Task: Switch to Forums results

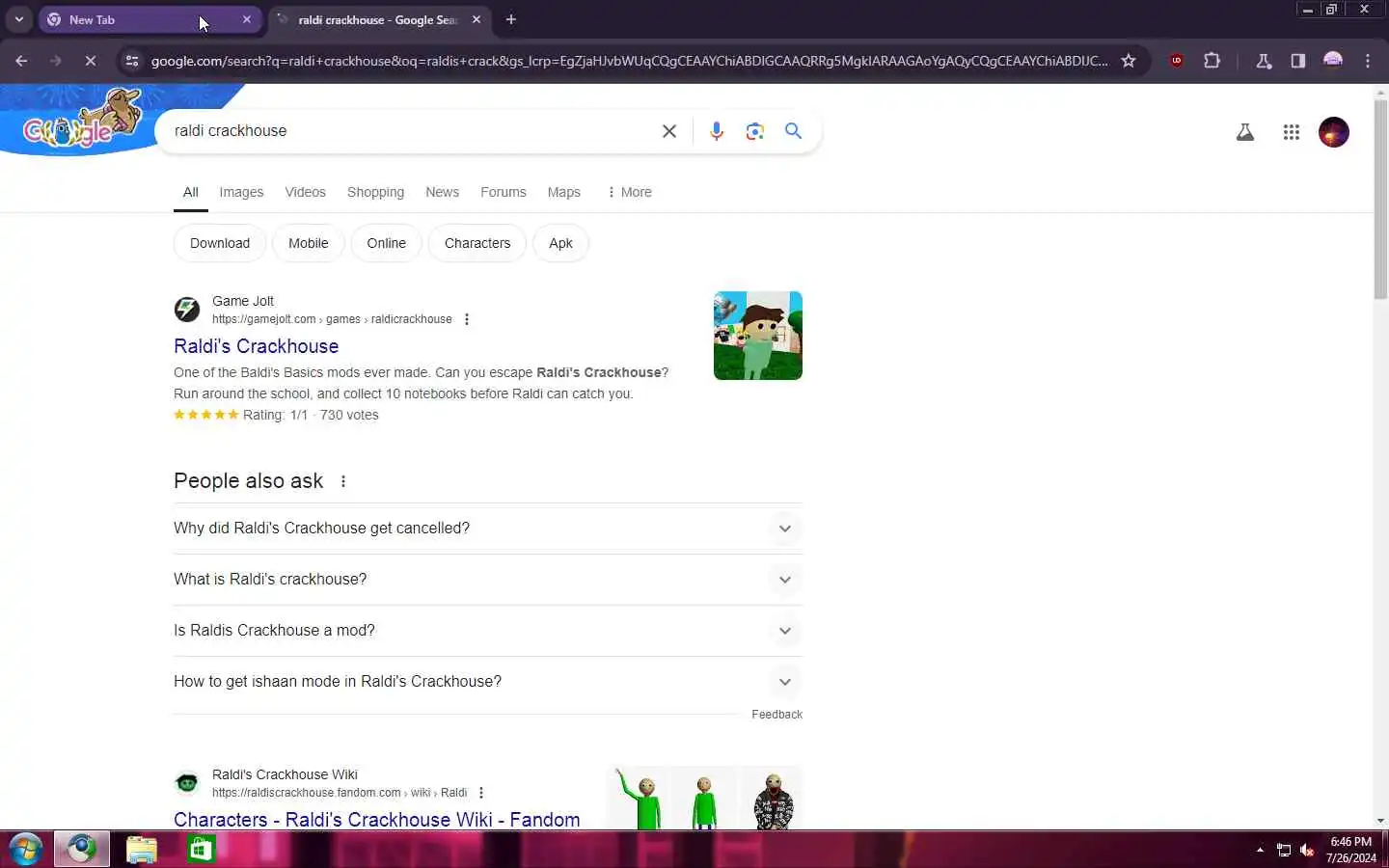Action: pyautogui.click(x=504, y=192)
